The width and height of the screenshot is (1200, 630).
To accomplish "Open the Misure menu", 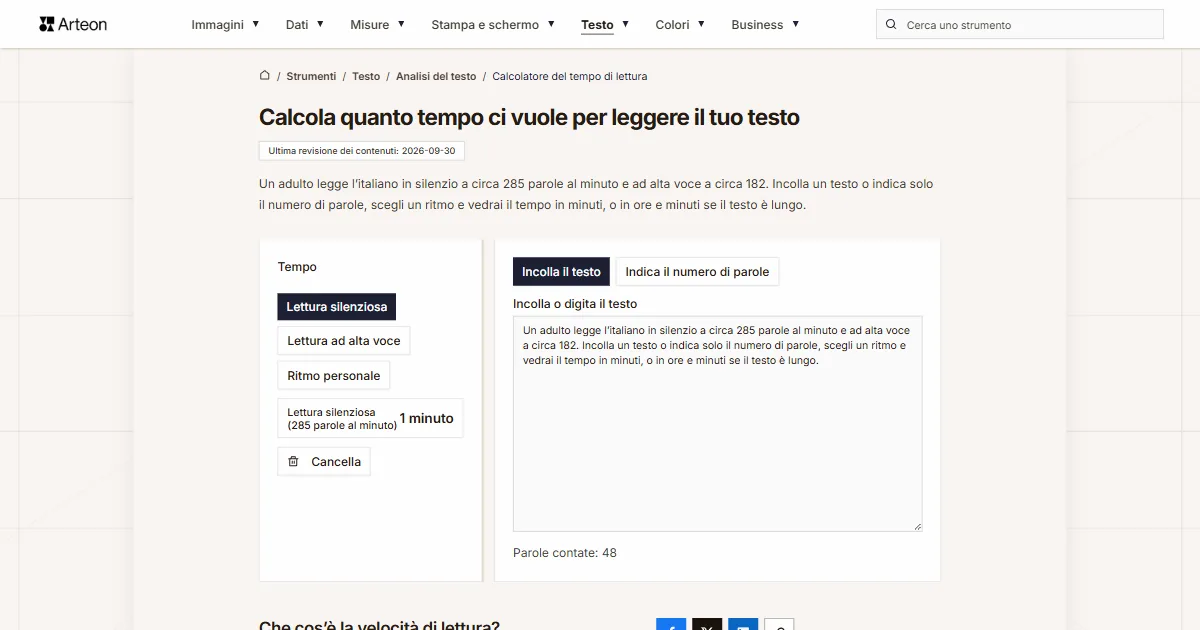I will coord(378,24).
